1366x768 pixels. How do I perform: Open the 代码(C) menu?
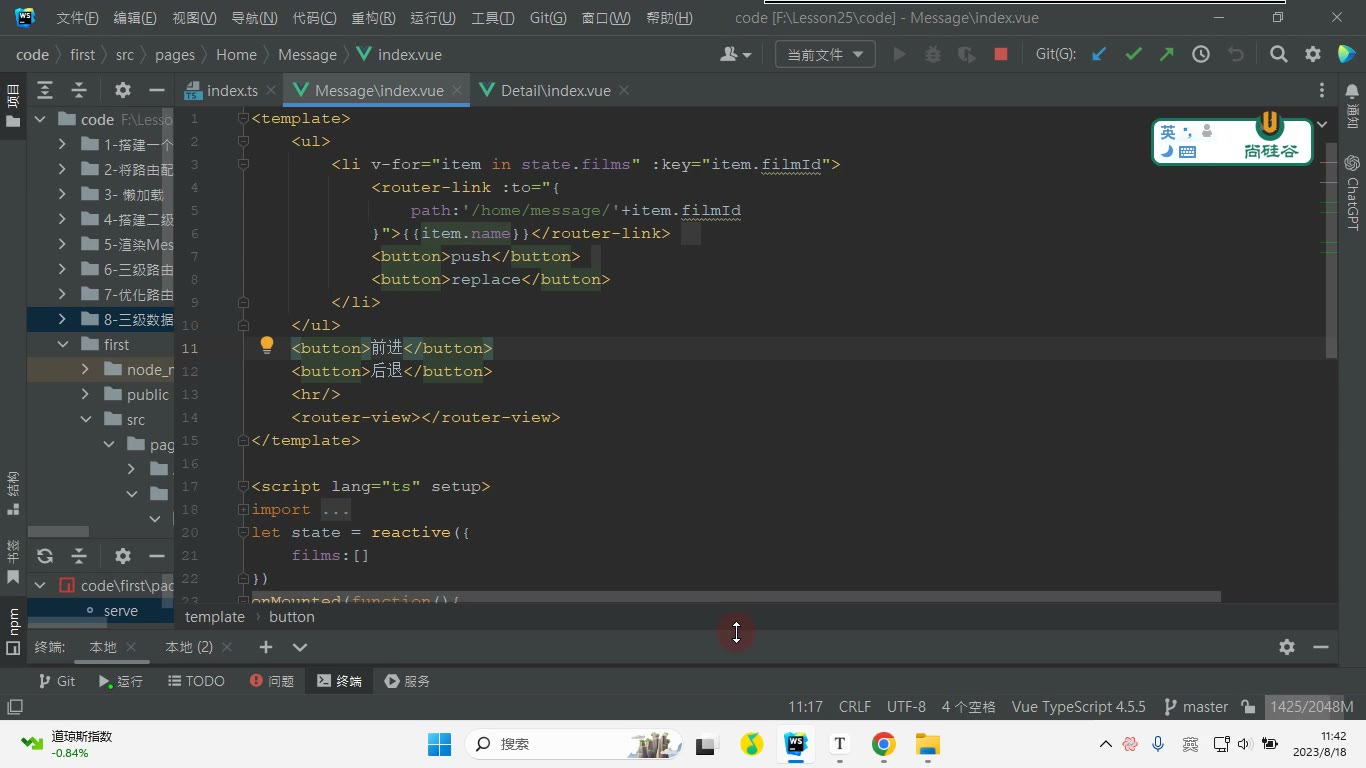click(314, 18)
